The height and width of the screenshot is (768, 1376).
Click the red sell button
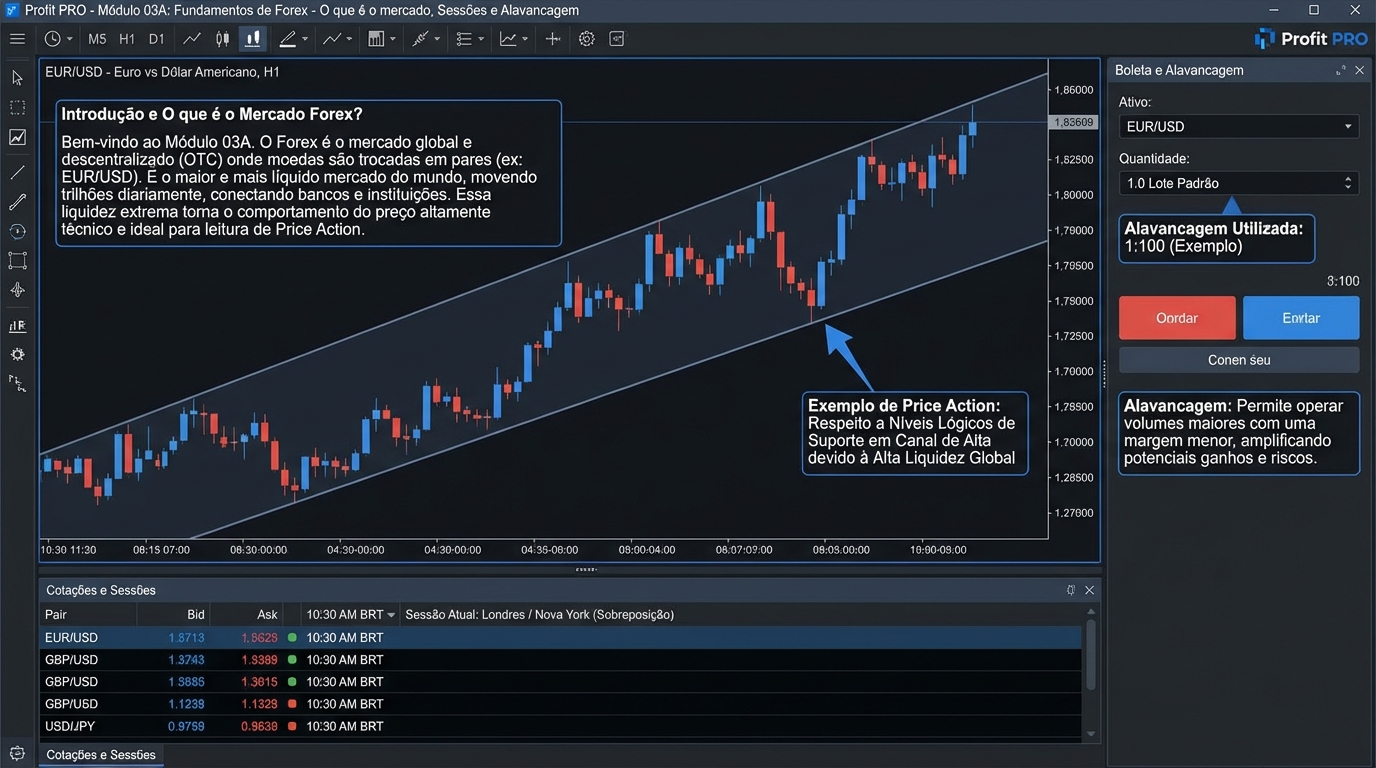pyautogui.click(x=1177, y=318)
